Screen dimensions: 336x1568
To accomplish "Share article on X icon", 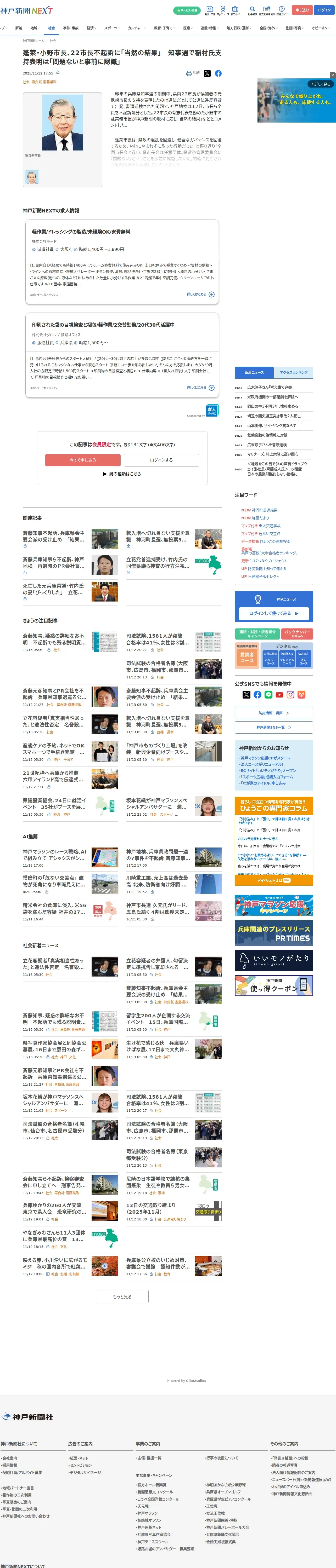I will click(x=207, y=73).
